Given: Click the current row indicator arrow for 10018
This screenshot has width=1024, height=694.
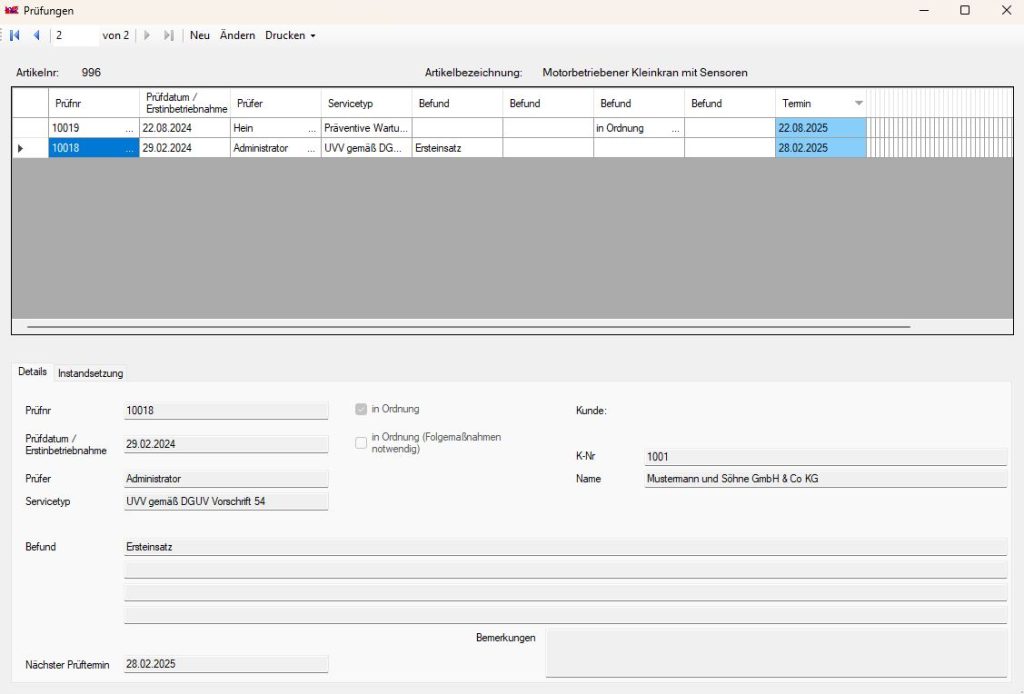Looking at the screenshot, I should 20,148.
